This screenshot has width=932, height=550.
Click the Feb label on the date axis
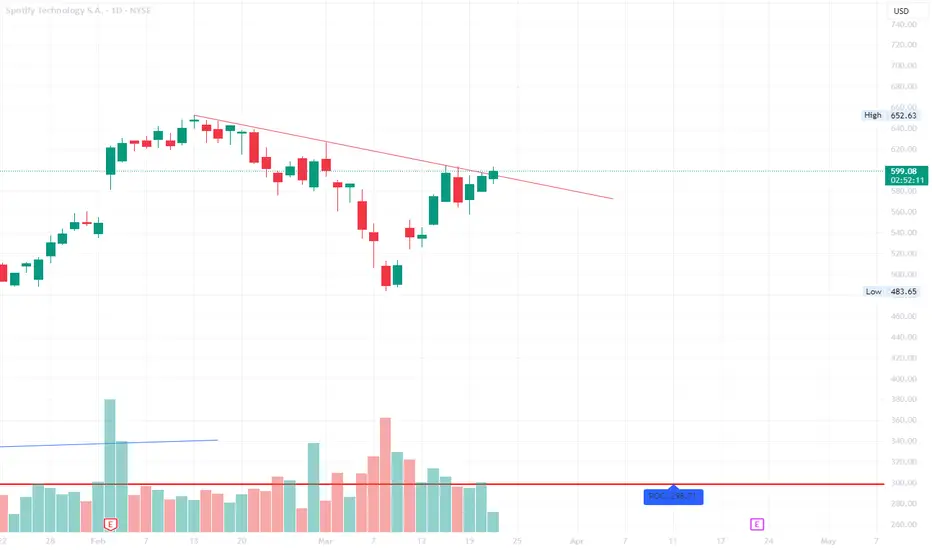[x=98, y=541]
